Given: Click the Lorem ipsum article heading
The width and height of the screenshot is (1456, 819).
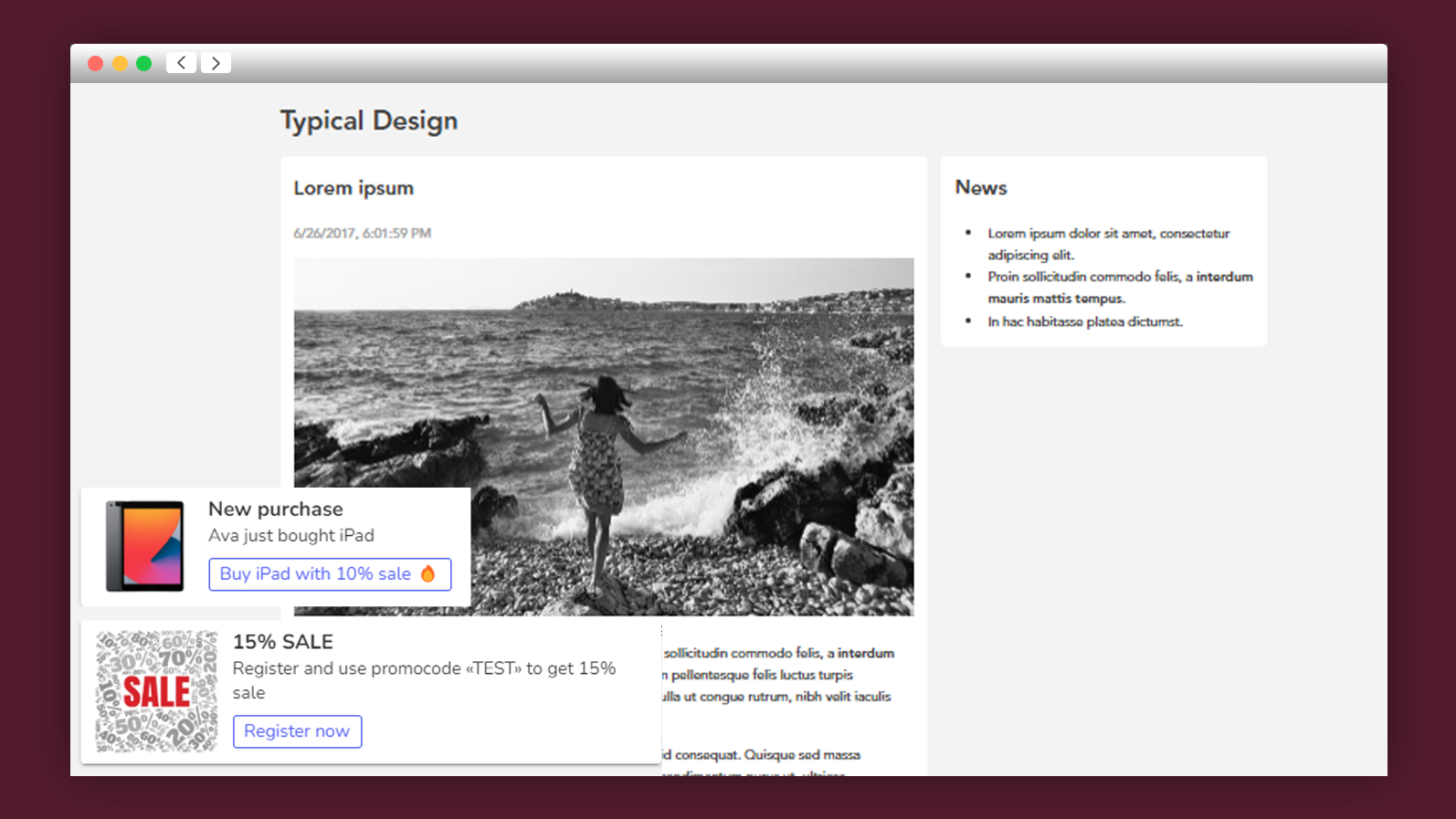Looking at the screenshot, I should [x=353, y=188].
